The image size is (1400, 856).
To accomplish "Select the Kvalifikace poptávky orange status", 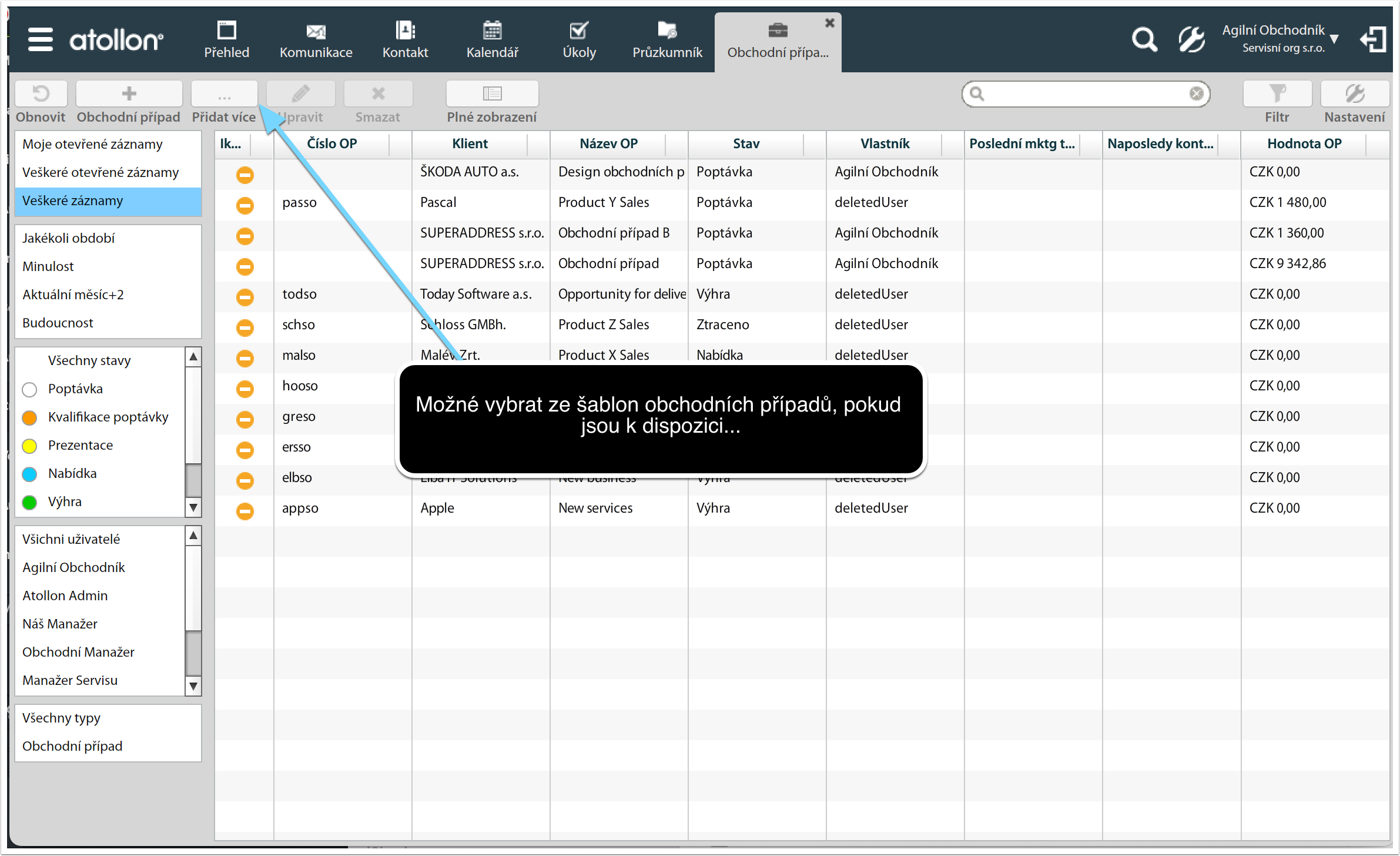I will point(108,417).
